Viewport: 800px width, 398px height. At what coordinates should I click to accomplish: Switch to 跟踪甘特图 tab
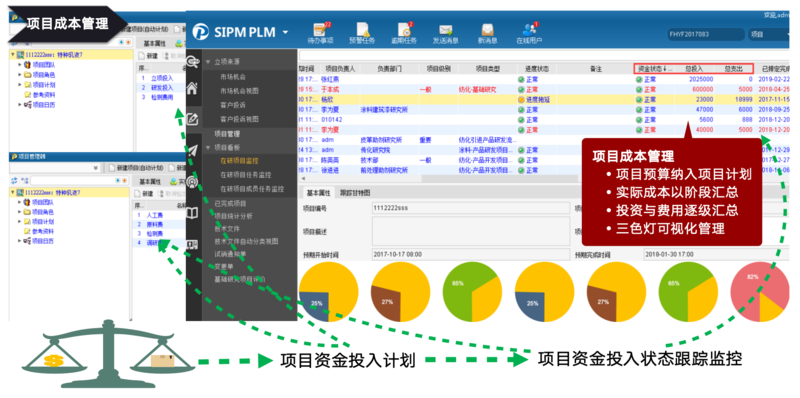(355, 193)
